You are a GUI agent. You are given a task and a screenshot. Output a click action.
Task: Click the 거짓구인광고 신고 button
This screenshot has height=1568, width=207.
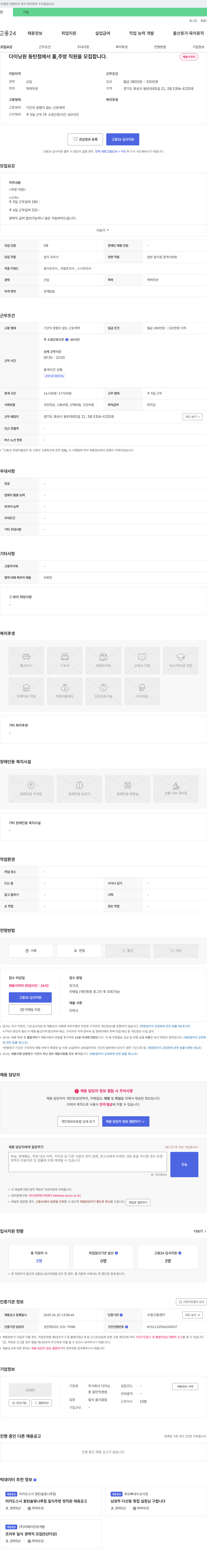[191, 1302]
